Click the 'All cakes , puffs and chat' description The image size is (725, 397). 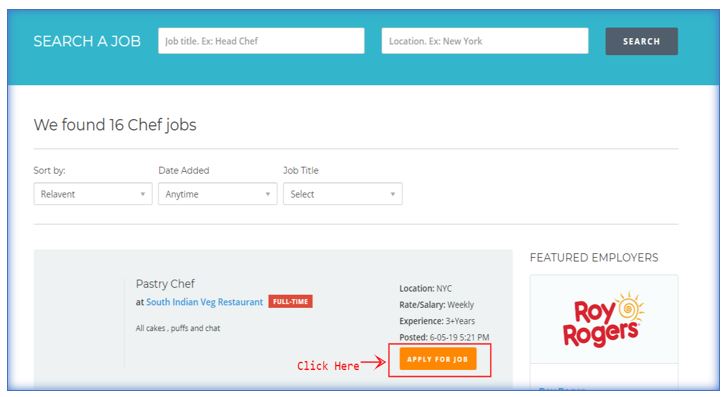click(x=178, y=328)
